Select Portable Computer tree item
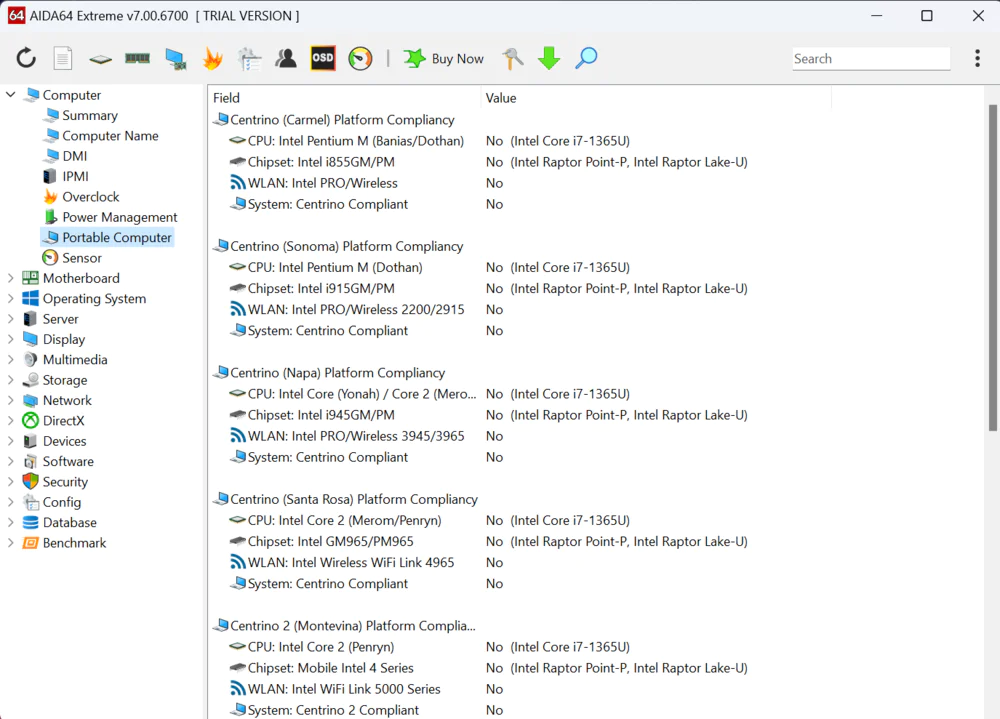Screen dimensions: 1000x719 click(x=107, y=237)
